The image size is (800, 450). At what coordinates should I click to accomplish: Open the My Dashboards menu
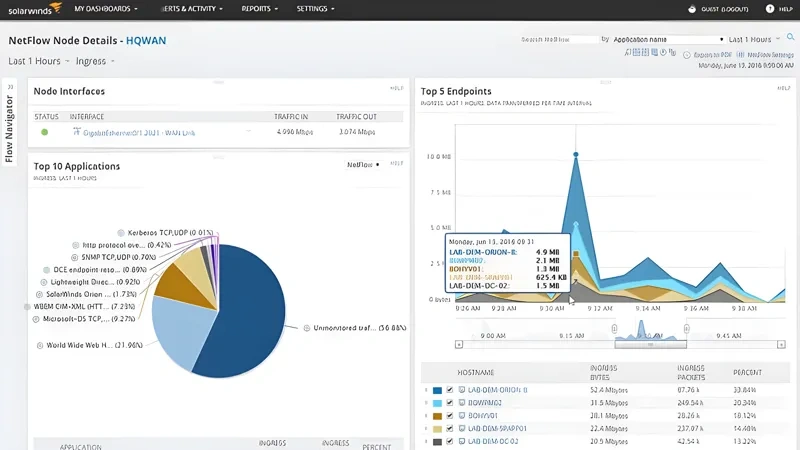(106, 9)
